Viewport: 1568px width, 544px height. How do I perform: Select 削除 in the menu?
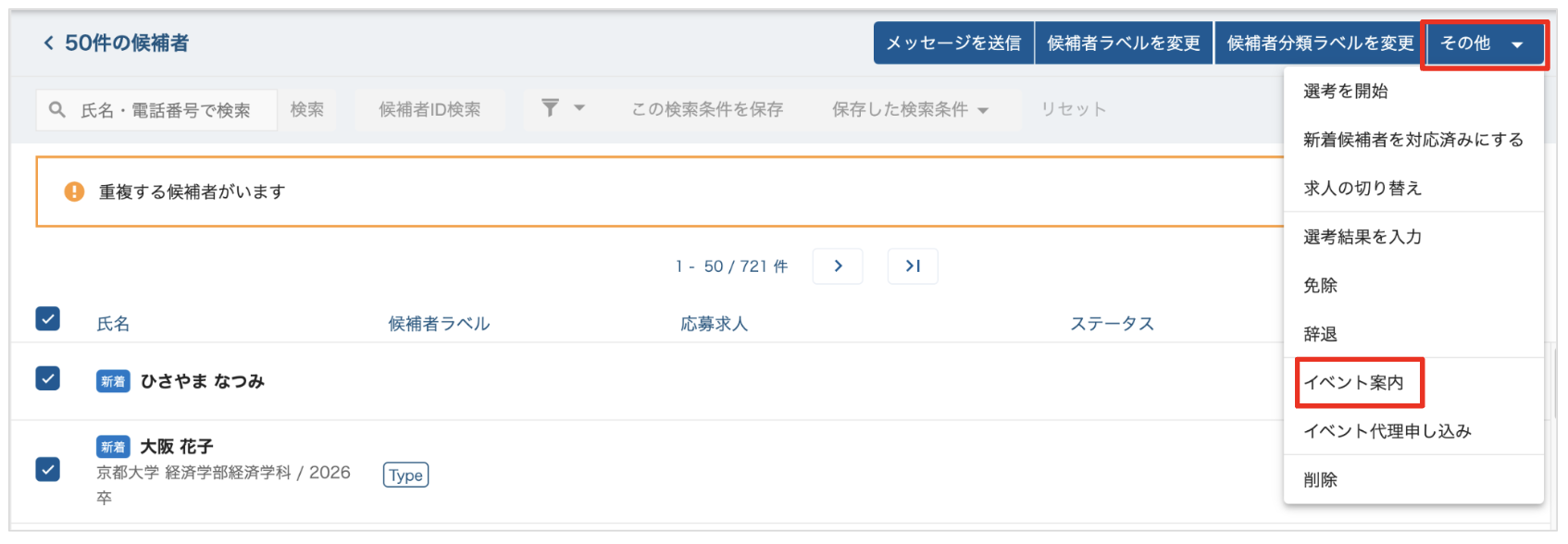1321,480
